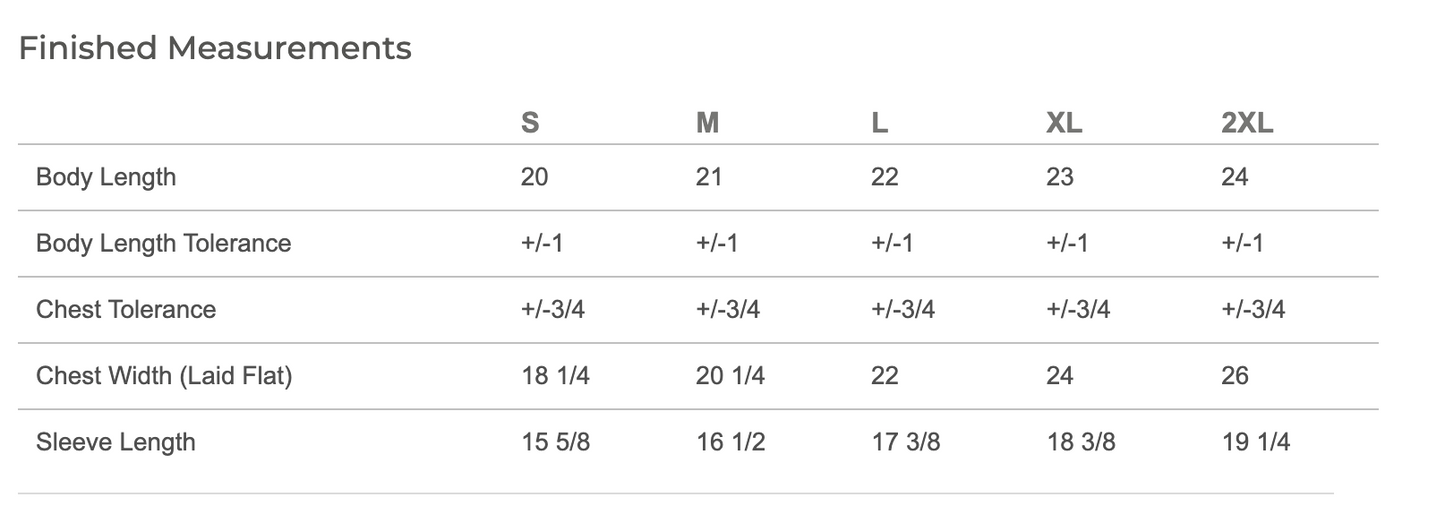Screen dimensions: 1445x523
Task: Click the Chest Tolerance row label
Action: point(126,309)
